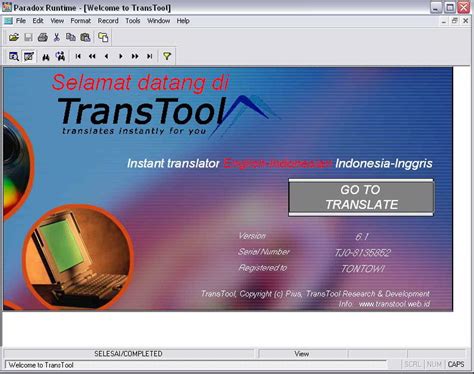Open the Help menu
Screen dimensions: 474x374
tap(183, 21)
